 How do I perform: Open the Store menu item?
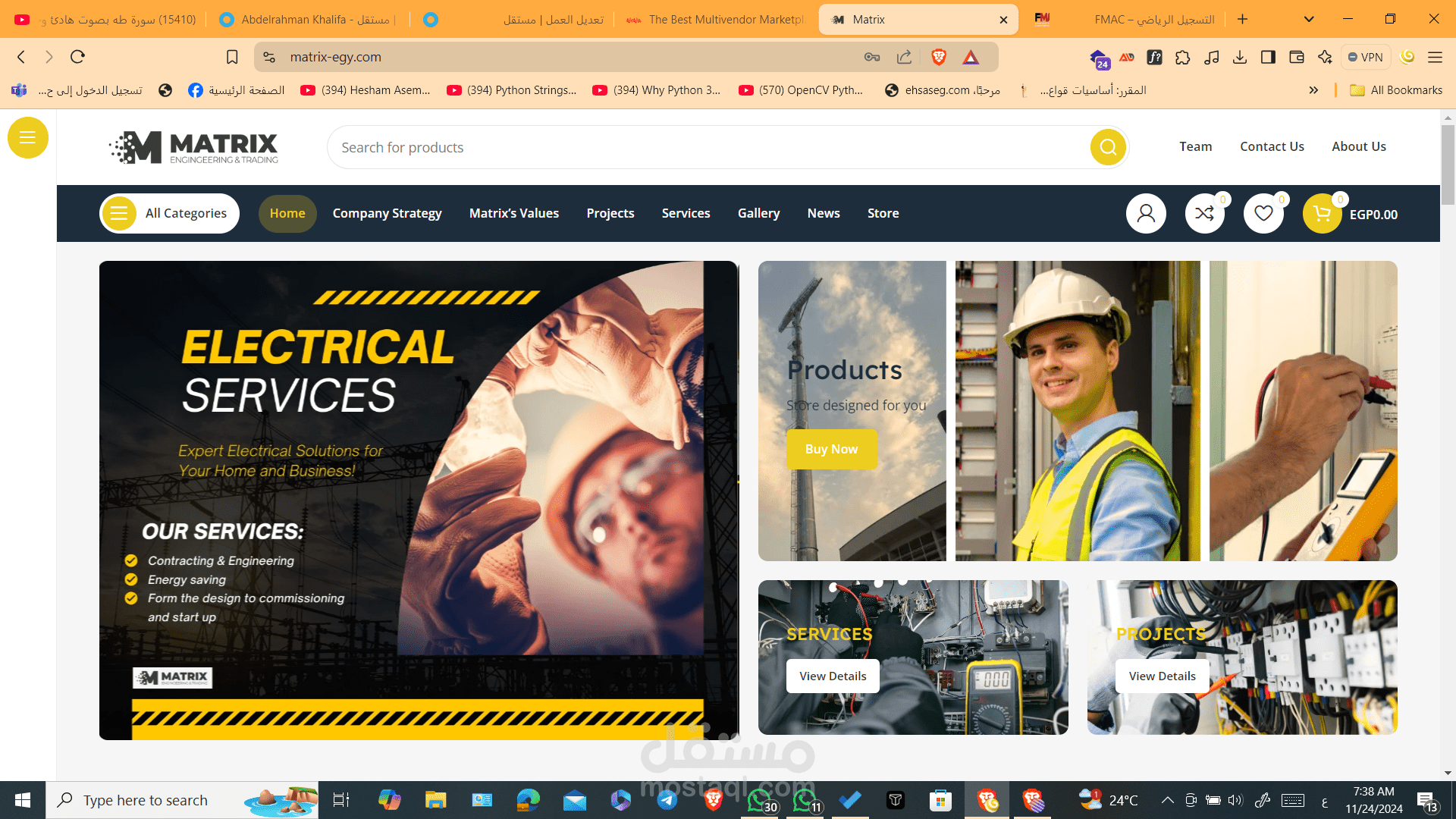(x=883, y=214)
